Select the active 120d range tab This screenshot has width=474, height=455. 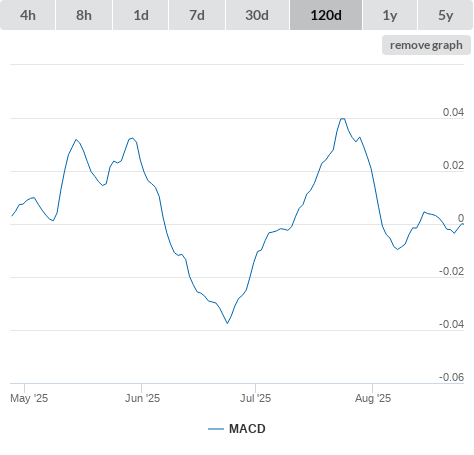[326, 15]
